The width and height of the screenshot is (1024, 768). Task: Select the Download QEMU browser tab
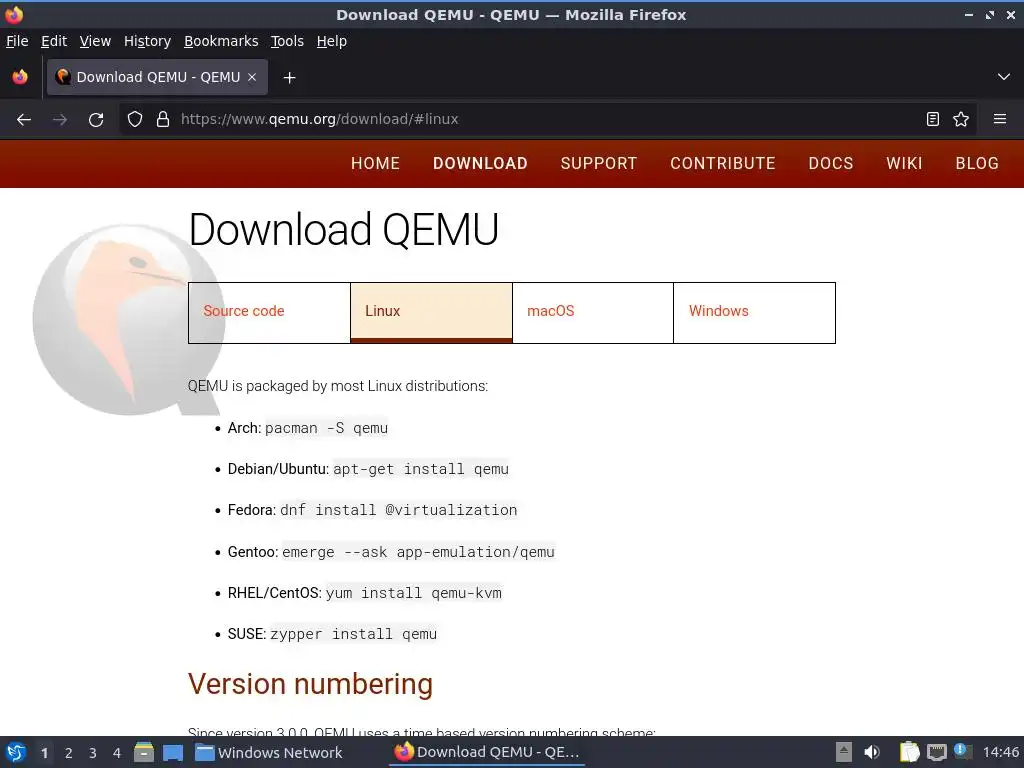157,77
